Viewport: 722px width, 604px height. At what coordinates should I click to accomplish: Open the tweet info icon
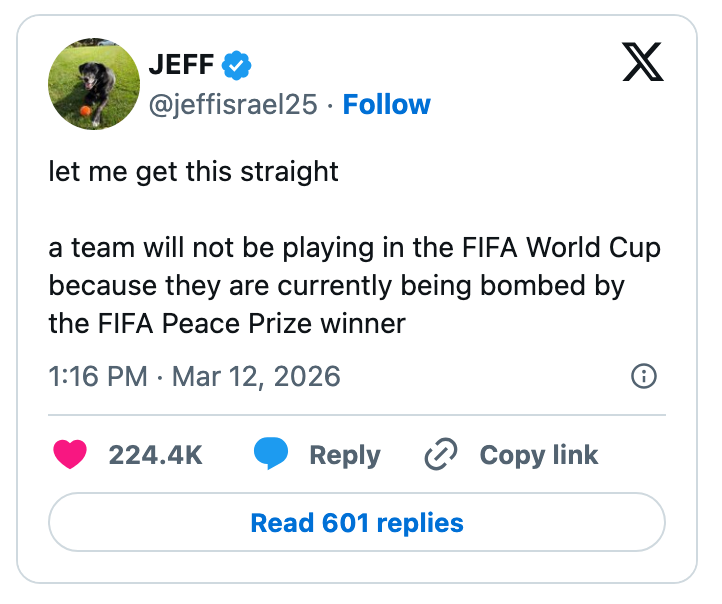[645, 376]
